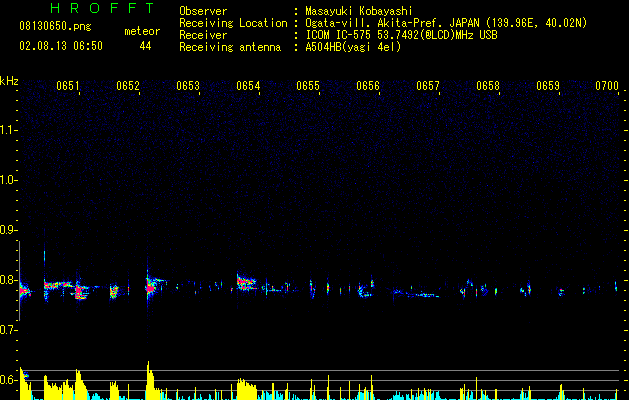Click the kHz axis unit label
The image size is (629, 400).
point(9,81)
